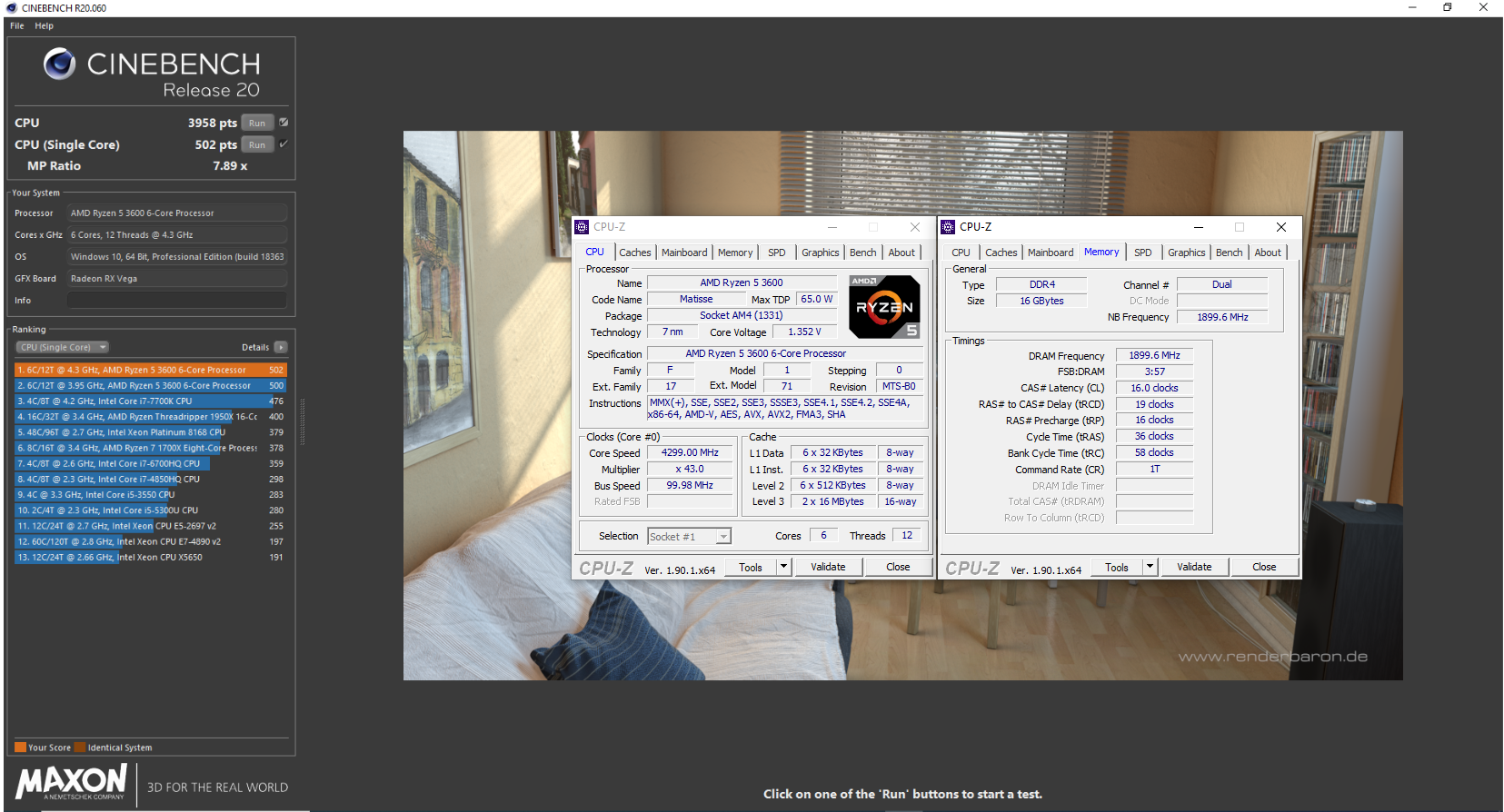Switch to Mainboard tab in left CPU-Z
1504x812 pixels.
coord(684,253)
